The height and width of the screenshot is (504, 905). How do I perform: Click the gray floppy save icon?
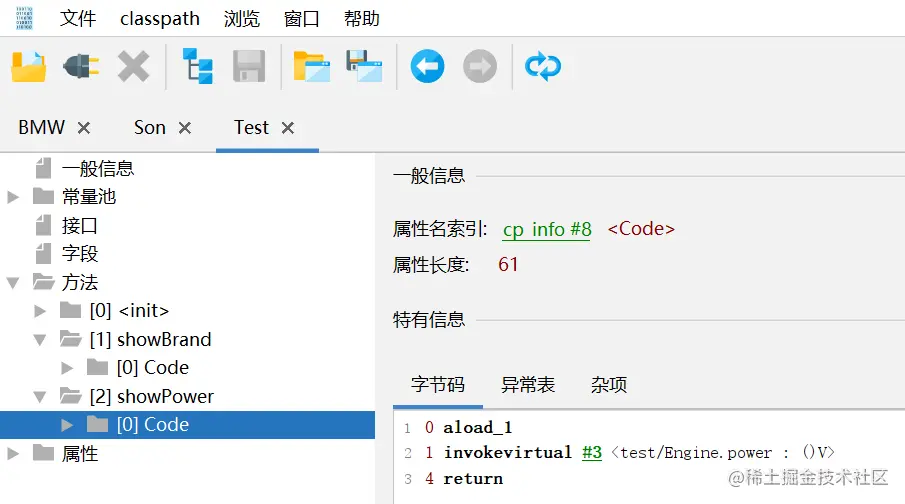(x=249, y=66)
